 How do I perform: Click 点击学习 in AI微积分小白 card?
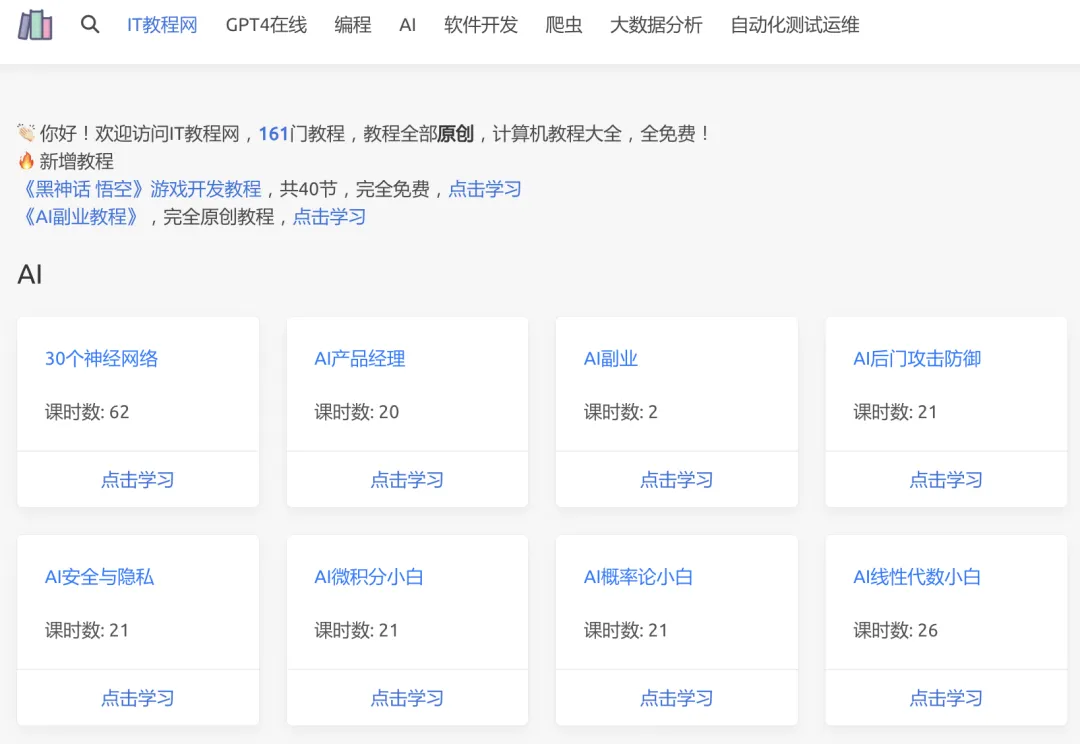407,699
